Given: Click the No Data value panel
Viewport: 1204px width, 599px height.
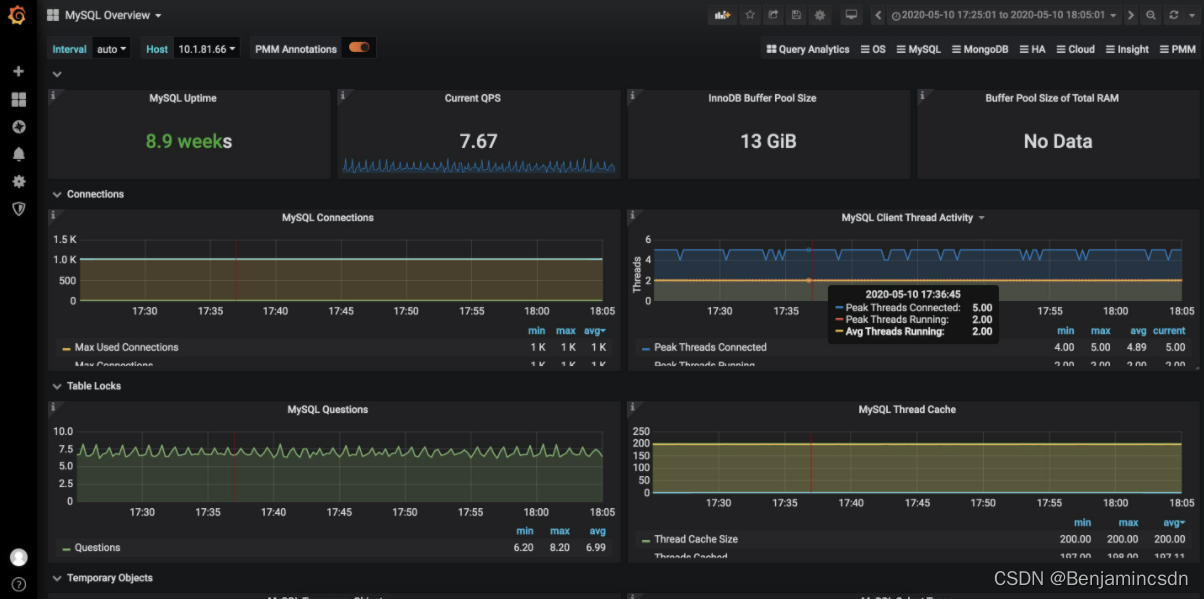Looking at the screenshot, I should point(1058,141).
